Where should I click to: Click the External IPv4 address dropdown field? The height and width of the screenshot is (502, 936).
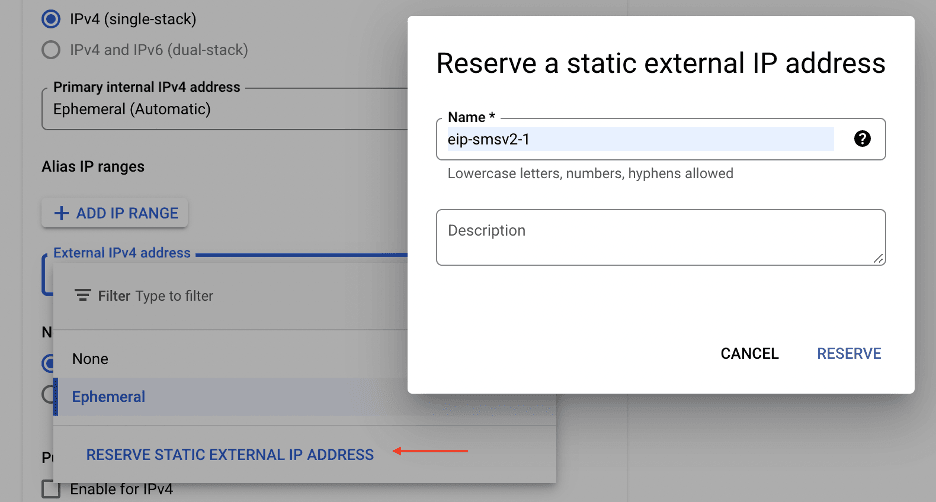[x=47, y=275]
